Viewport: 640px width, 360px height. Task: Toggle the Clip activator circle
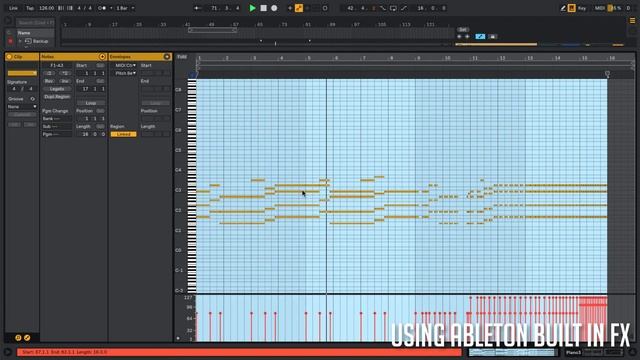(x=9, y=57)
